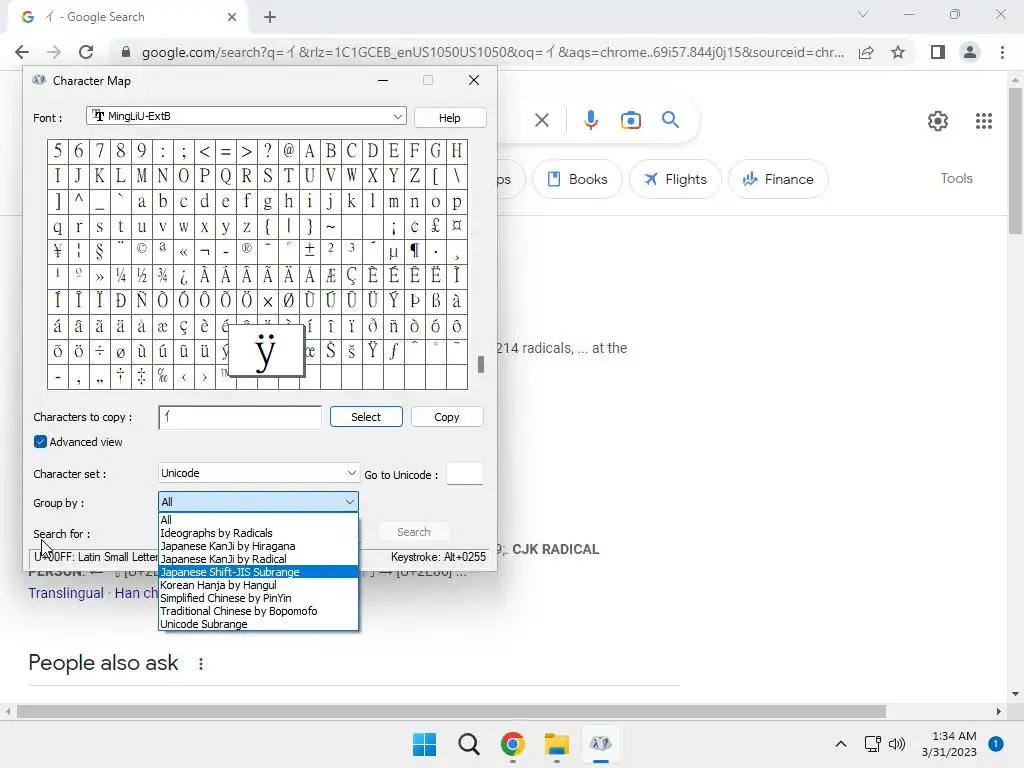
Task: Collapse the Group by dropdown arrow
Action: pyautogui.click(x=350, y=502)
